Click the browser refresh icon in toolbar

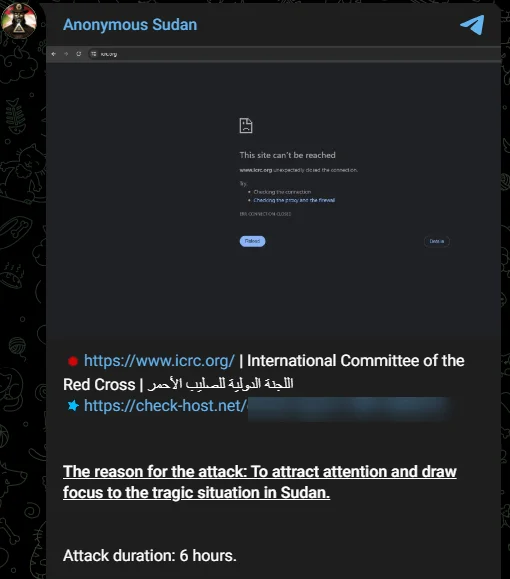pos(79,54)
